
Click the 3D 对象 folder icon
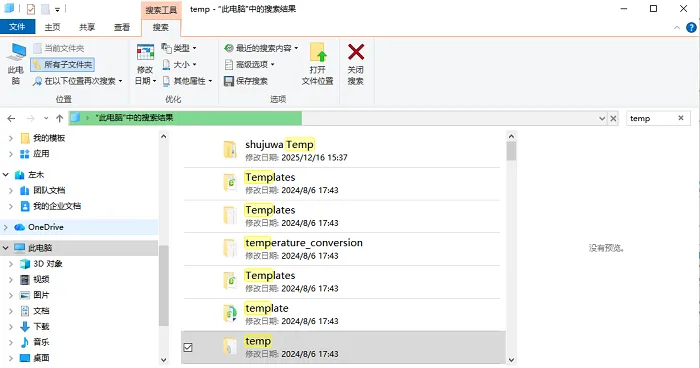[x=25, y=264]
